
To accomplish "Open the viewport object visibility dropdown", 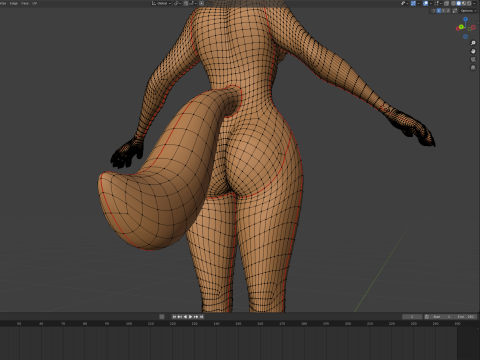I will (404, 3).
